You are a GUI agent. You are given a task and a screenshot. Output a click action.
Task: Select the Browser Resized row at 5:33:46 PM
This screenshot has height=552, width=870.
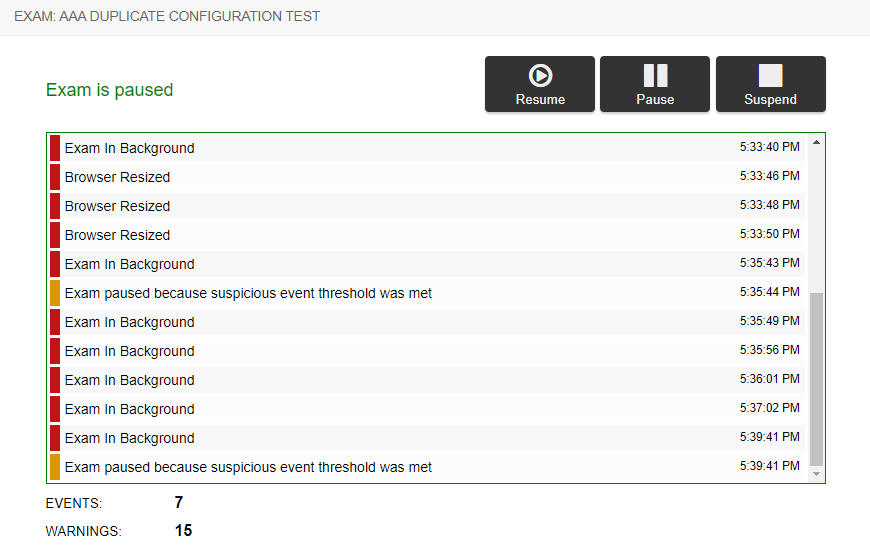pos(427,177)
